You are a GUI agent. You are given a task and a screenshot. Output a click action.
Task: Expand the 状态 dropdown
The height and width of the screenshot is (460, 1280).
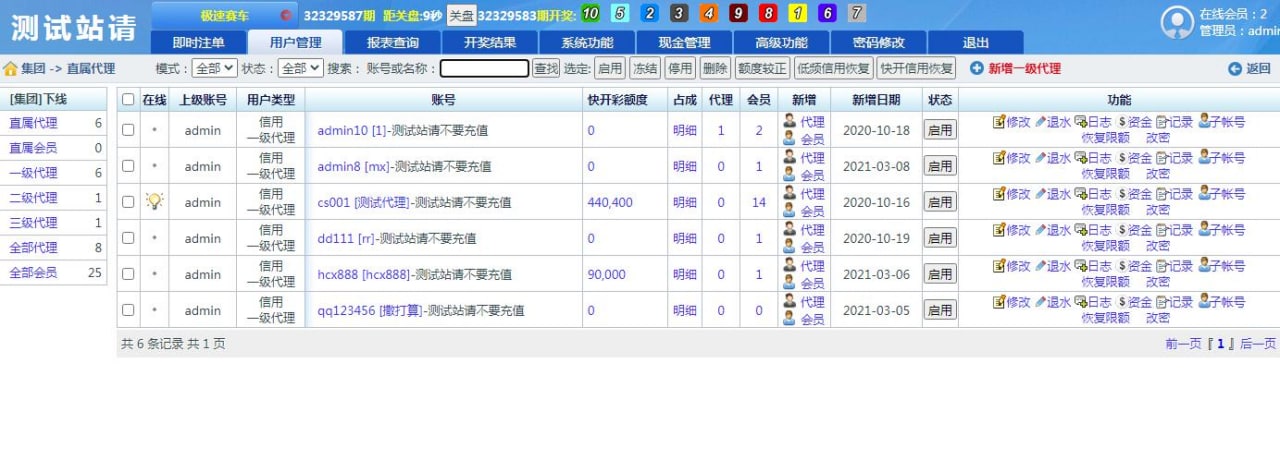(300, 69)
